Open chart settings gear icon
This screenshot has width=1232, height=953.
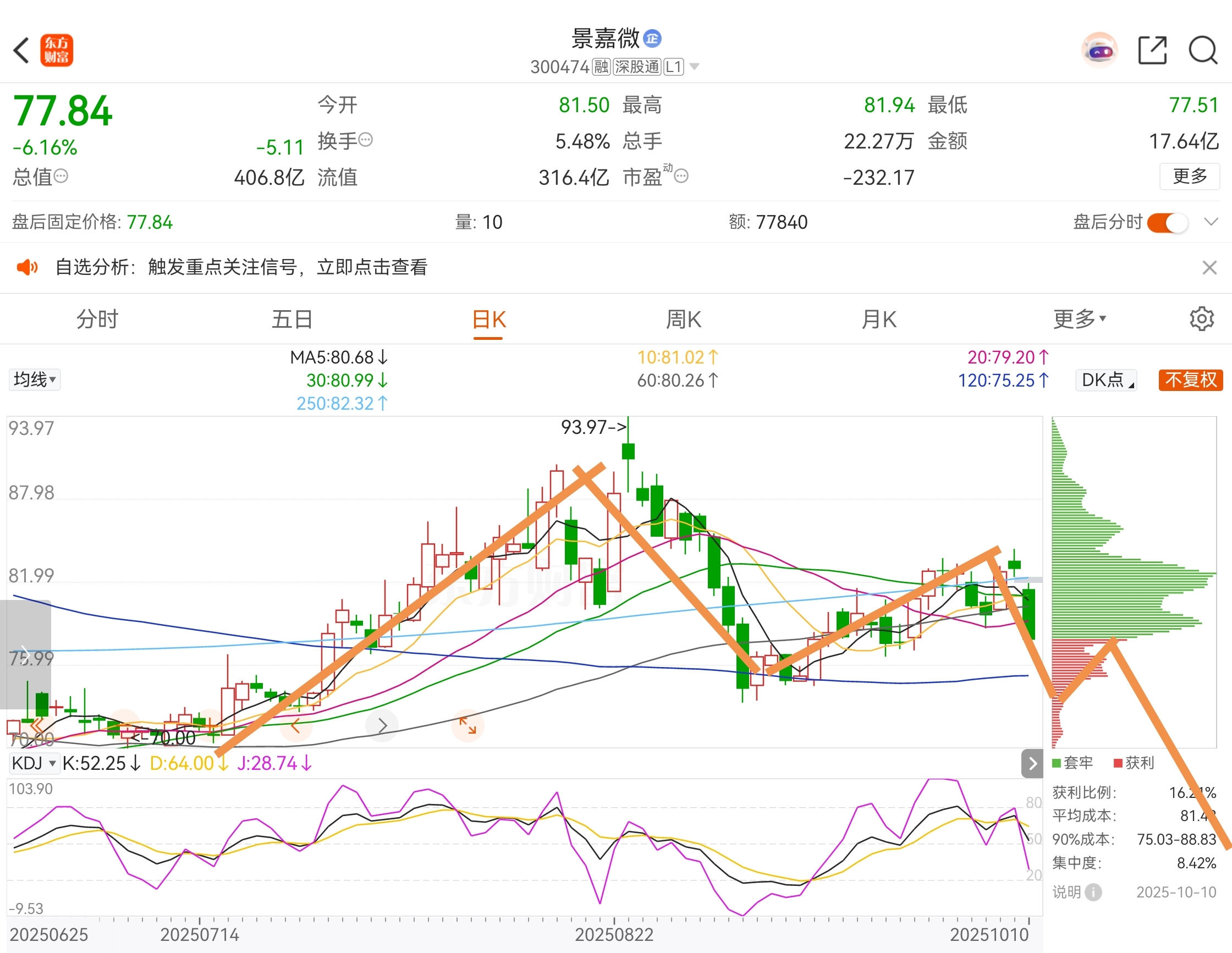(1202, 319)
